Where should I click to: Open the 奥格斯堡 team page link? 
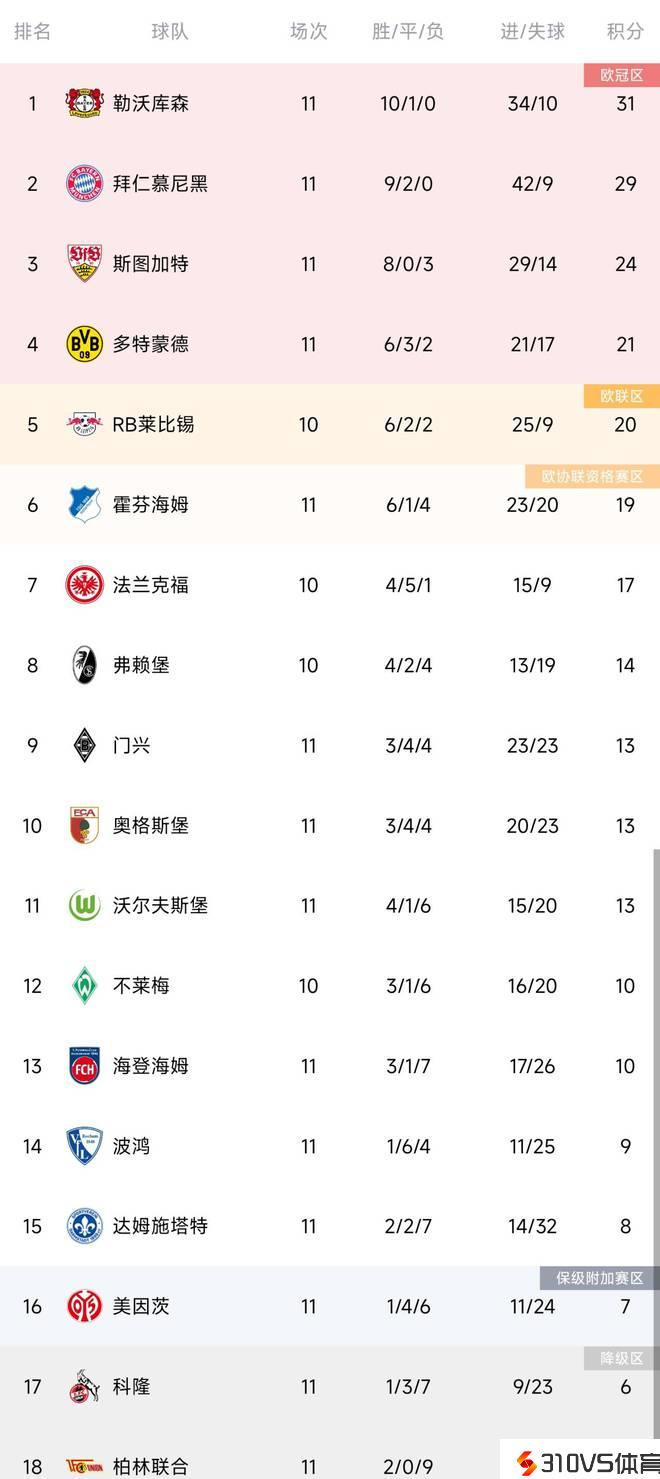[150, 826]
